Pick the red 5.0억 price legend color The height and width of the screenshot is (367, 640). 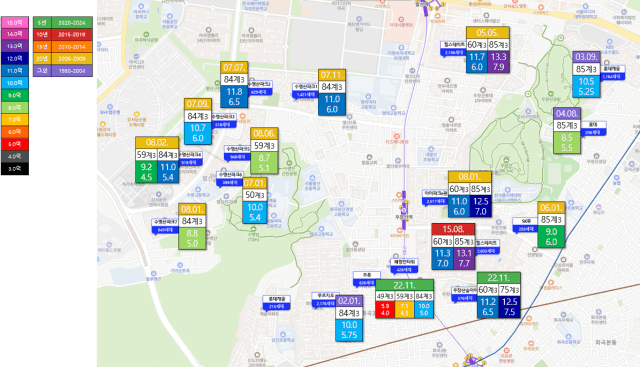click(x=15, y=144)
